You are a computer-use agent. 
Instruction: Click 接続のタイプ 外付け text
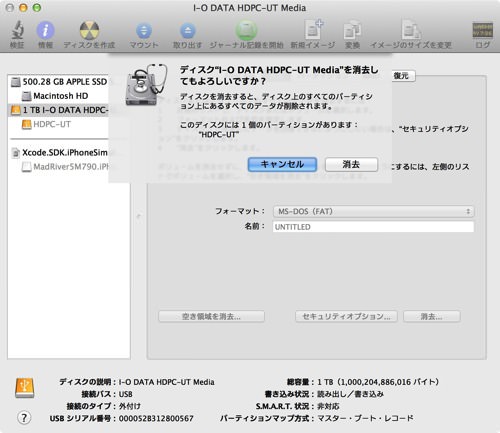[130, 406]
